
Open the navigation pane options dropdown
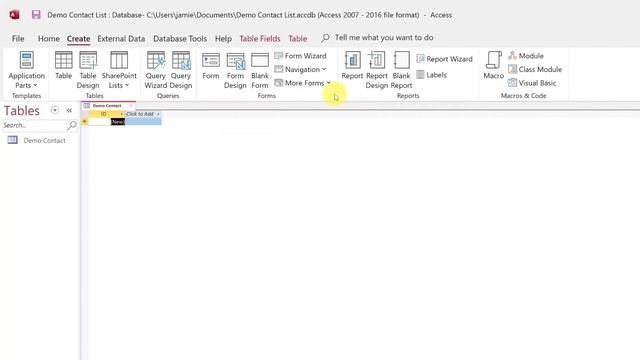click(55, 110)
